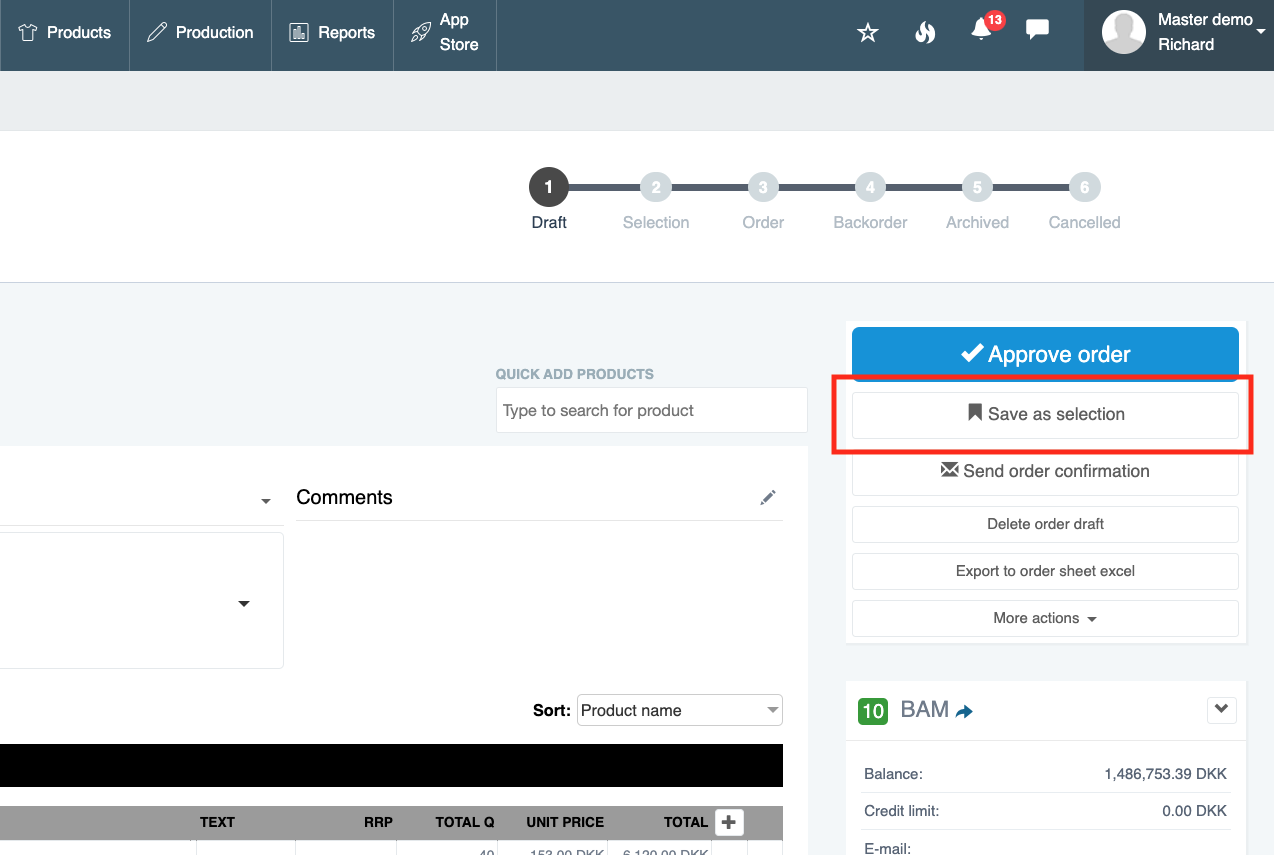The image size is (1274, 855).
Task: Open BAM customer via arrow icon
Action: 964,711
